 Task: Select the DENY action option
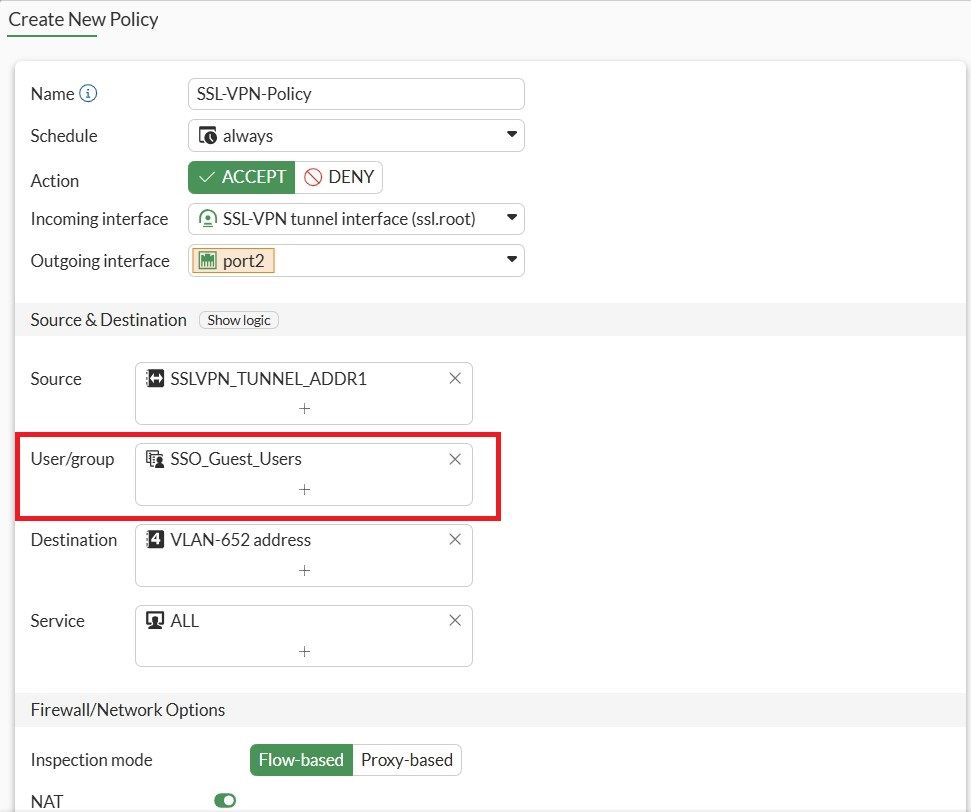339,176
